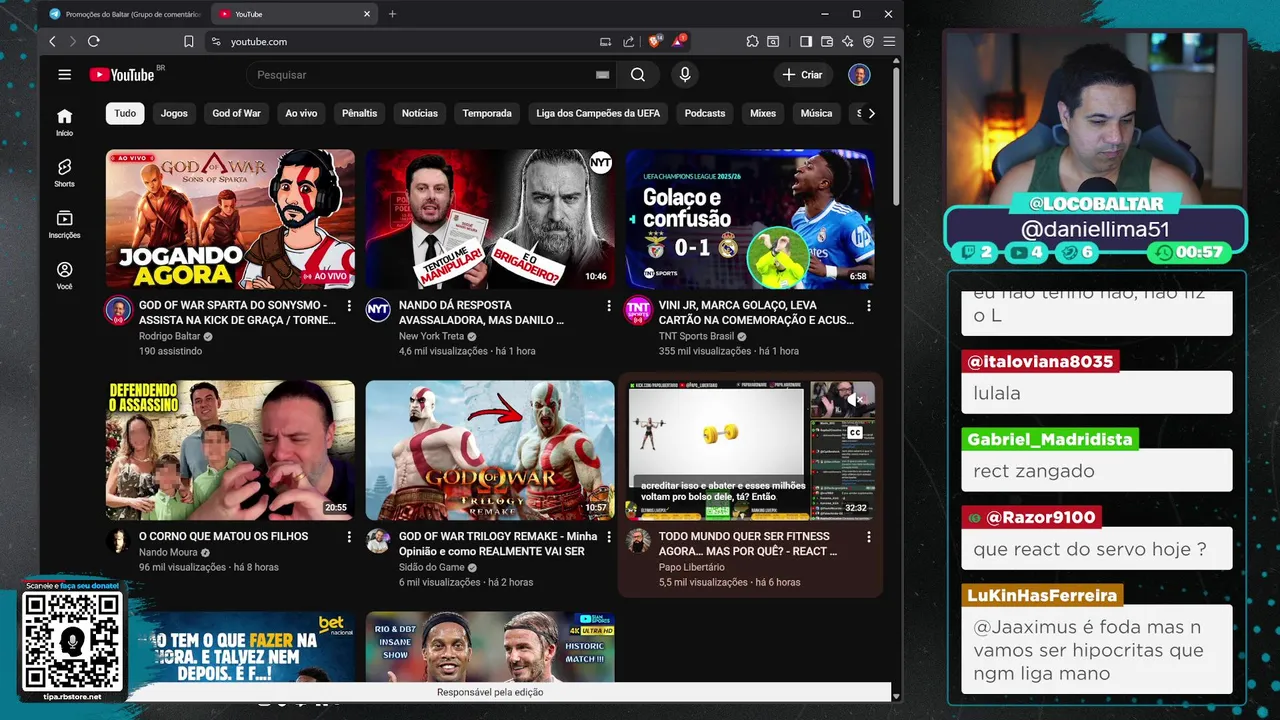
Task: Open the YouTube hamburger guide menu
Action: click(64, 75)
